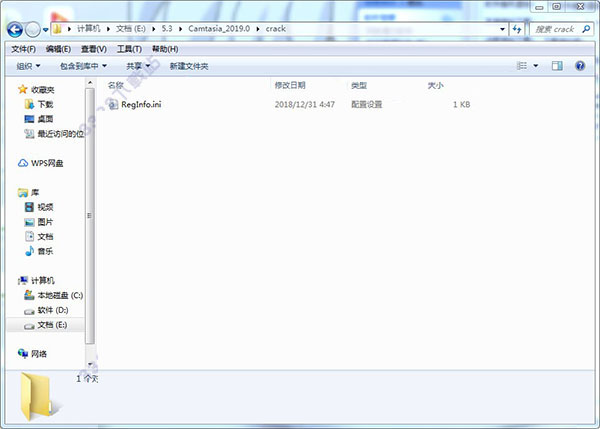Click the 配置设置 type cell
The height and width of the screenshot is (429, 600).
pos(367,104)
